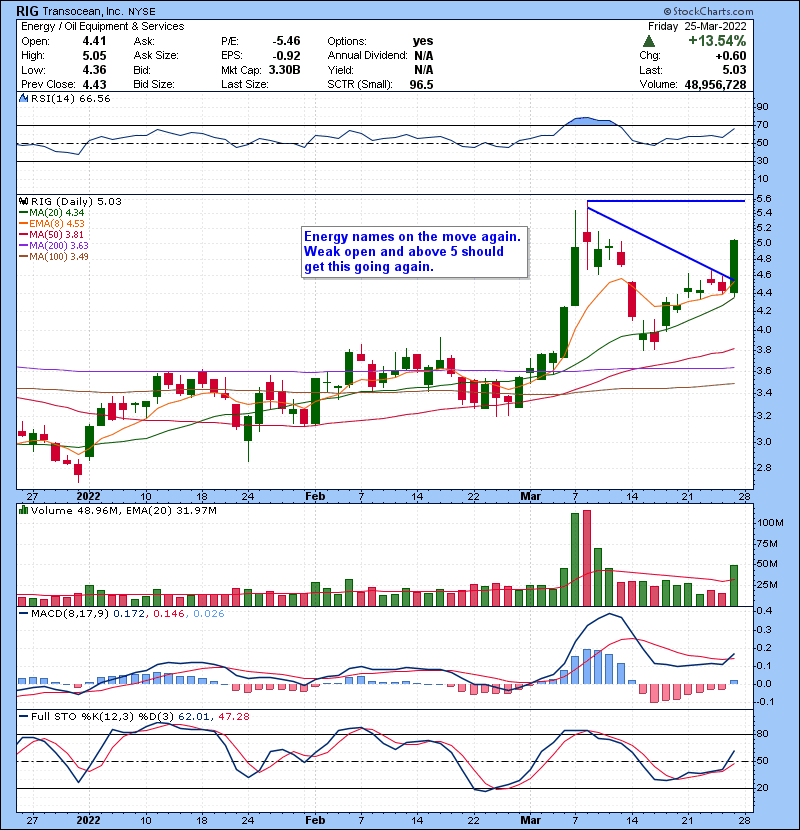Click the green up-arrow change indicator

click(649, 41)
